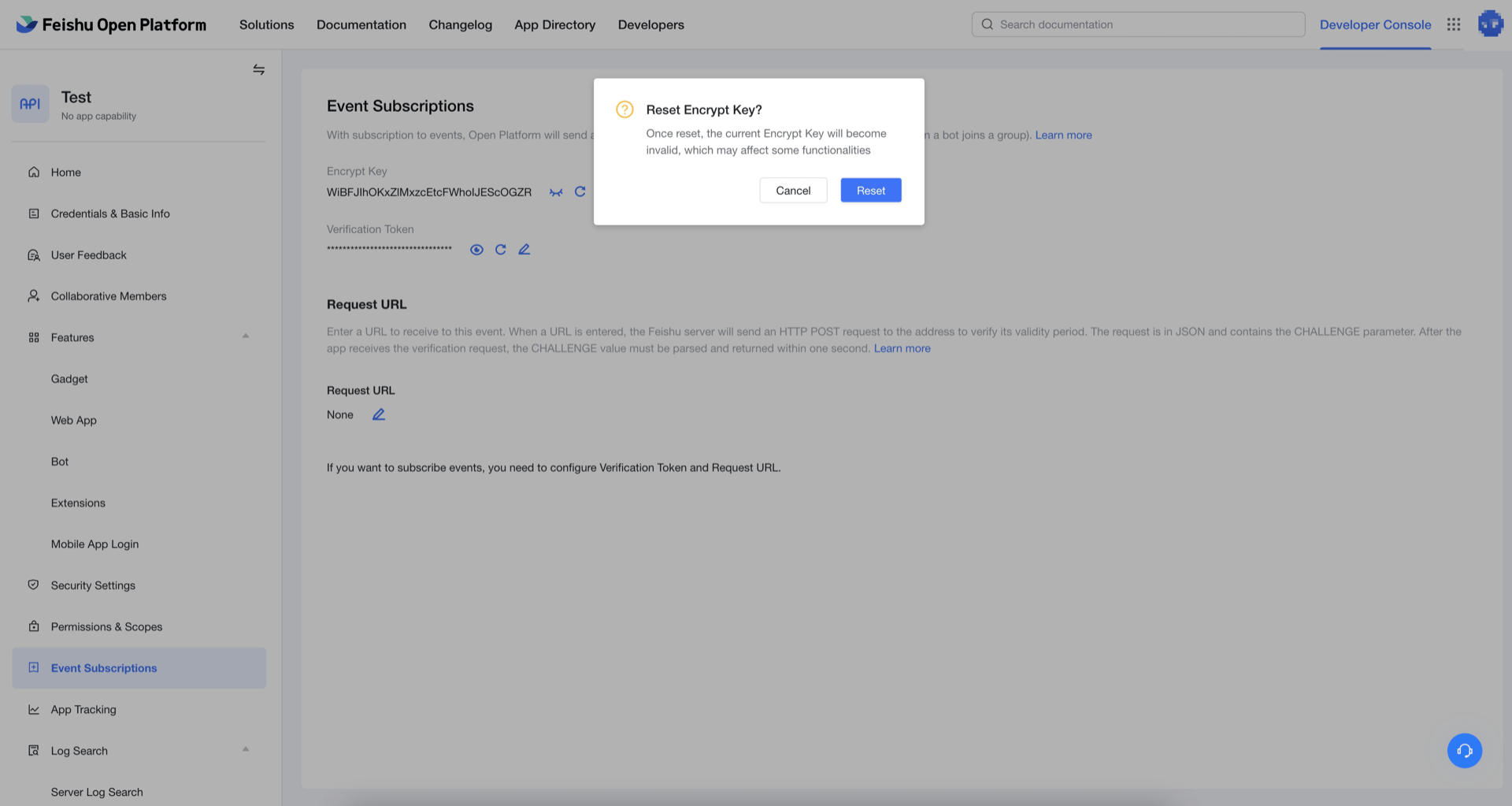The height and width of the screenshot is (806, 1512).
Task: Reset the Verification Token with refresh icon
Action: pos(500,250)
